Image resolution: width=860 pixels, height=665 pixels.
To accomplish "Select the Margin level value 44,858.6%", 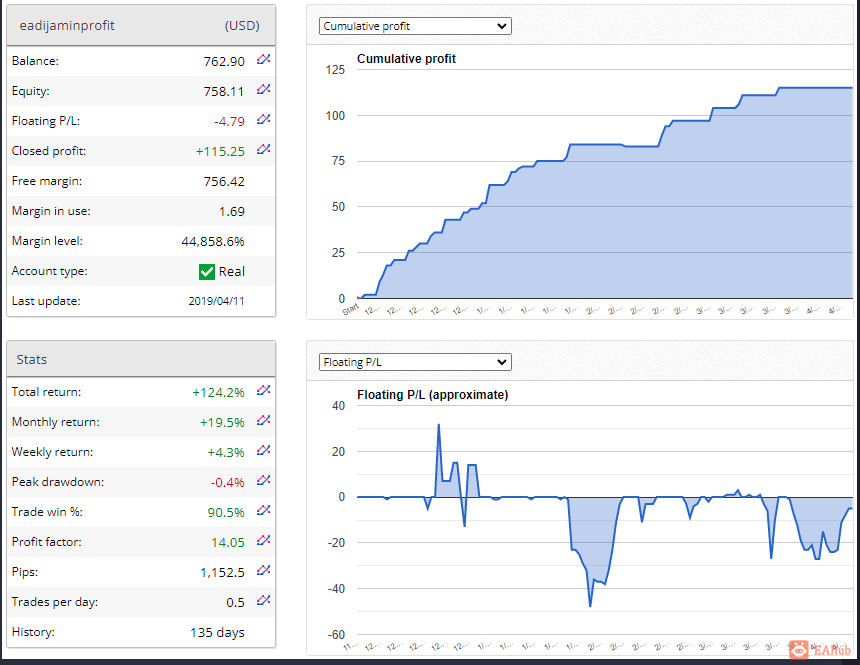I will 213,241.
